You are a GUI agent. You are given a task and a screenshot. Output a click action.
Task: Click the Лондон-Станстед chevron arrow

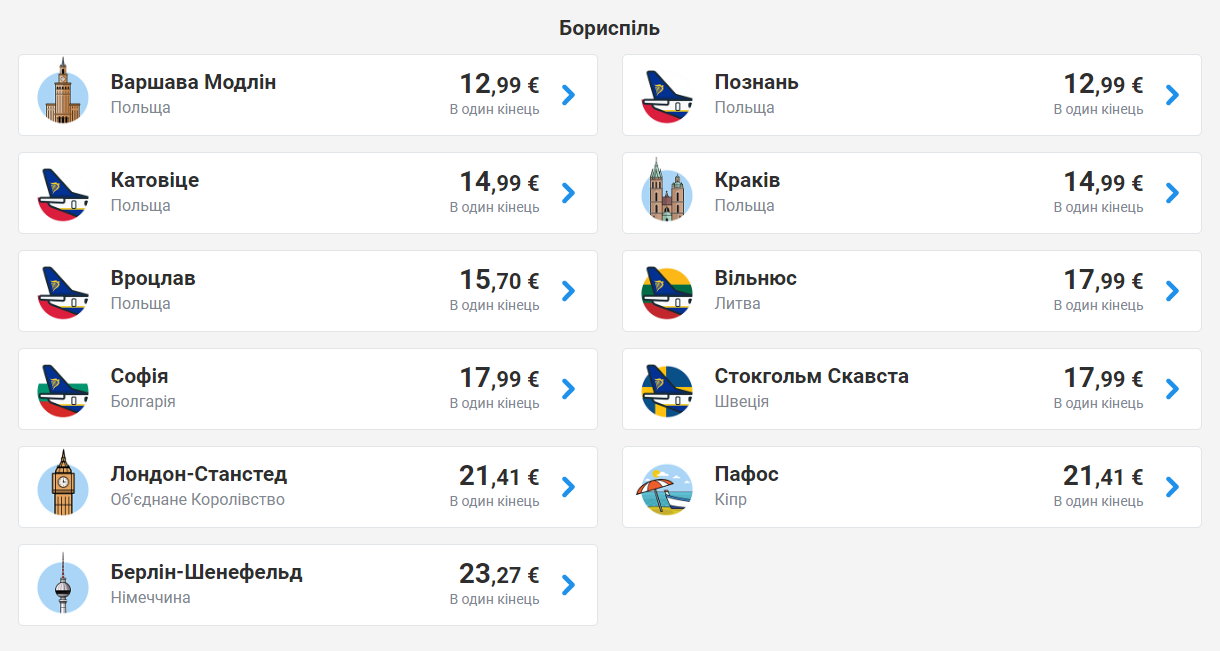pos(569,487)
